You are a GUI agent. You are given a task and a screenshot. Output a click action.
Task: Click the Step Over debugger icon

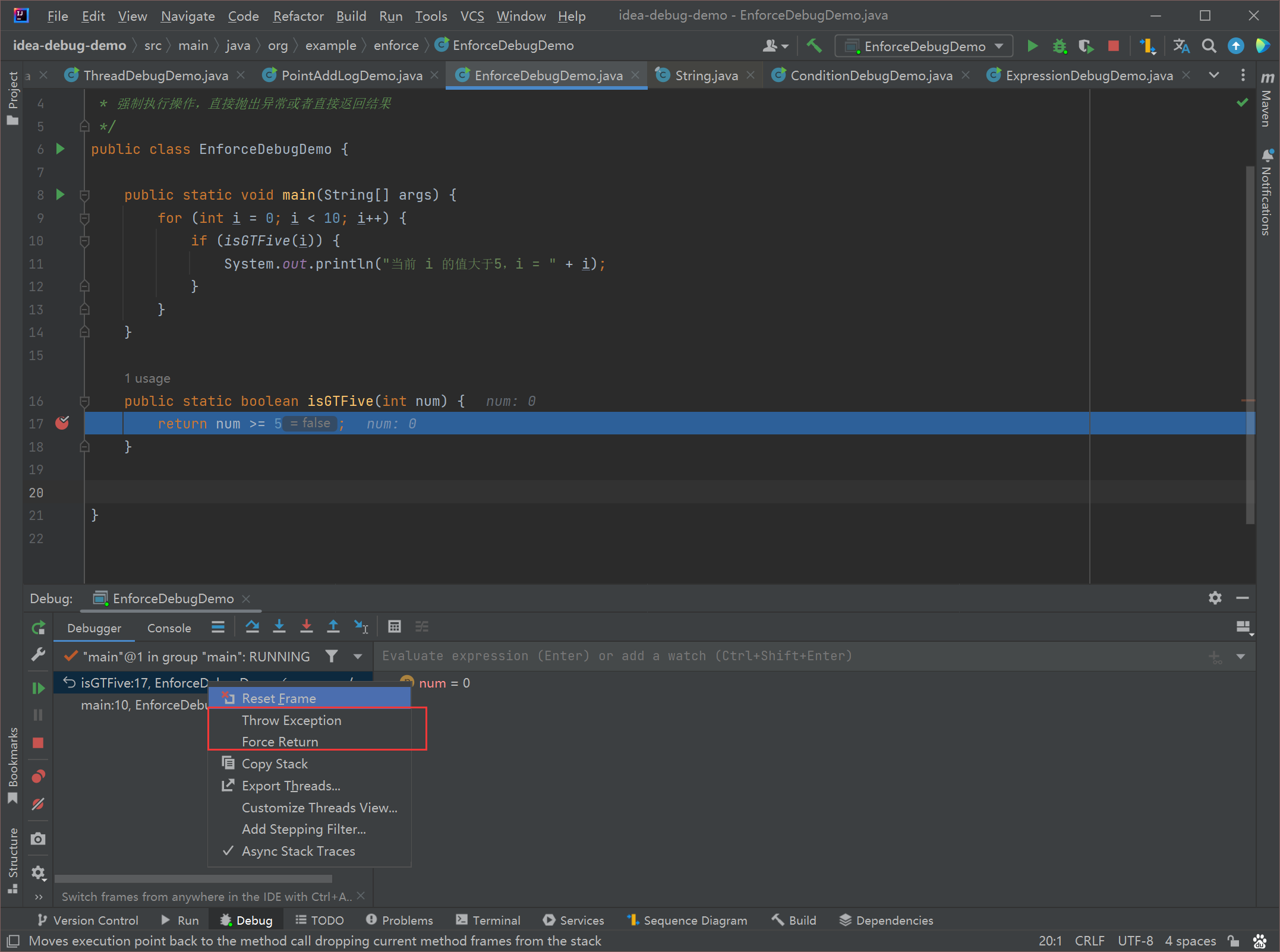(252, 626)
